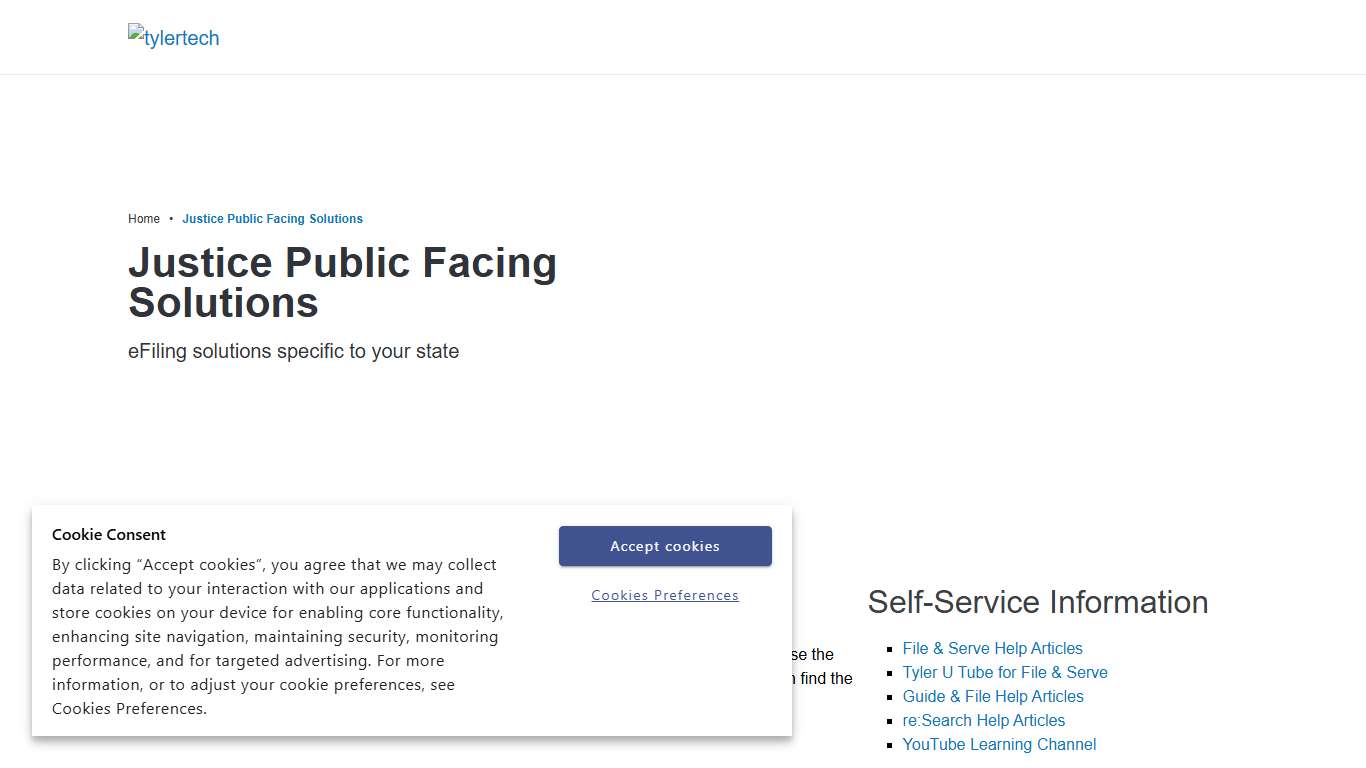Click the eFiling solutions subtitle text
Screen dimensions: 1366x768
293,351
